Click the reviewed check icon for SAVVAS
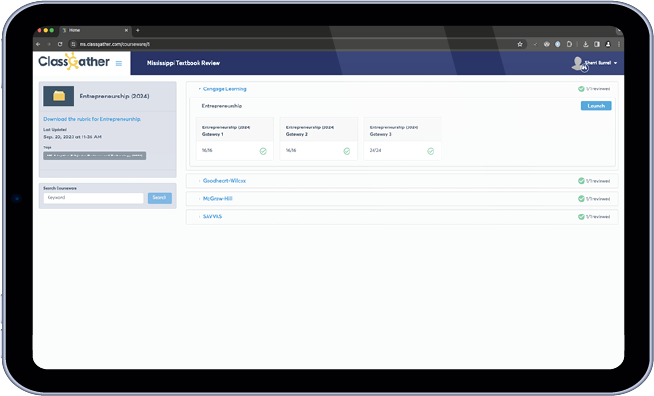Image resolution: width=654 pixels, height=396 pixels. (x=581, y=217)
